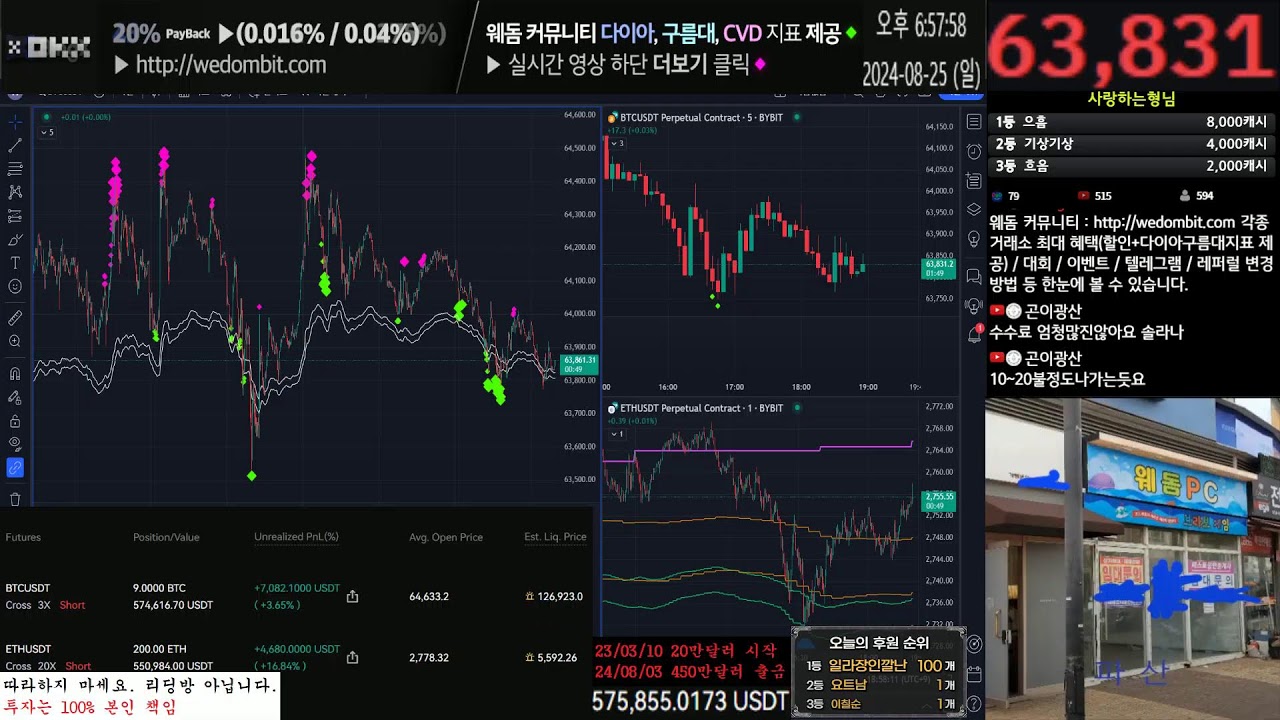Open the alerts clock icon
This screenshot has width=1280, height=720.
pos(973,152)
